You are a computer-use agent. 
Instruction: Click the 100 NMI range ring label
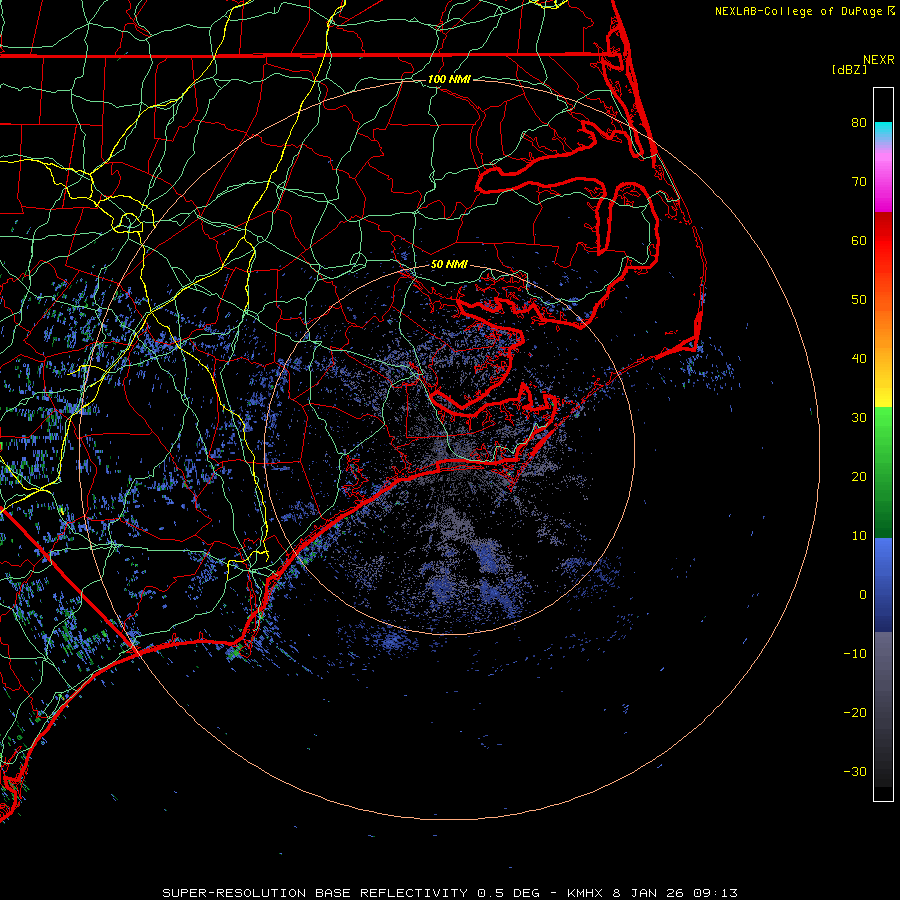coord(449,79)
